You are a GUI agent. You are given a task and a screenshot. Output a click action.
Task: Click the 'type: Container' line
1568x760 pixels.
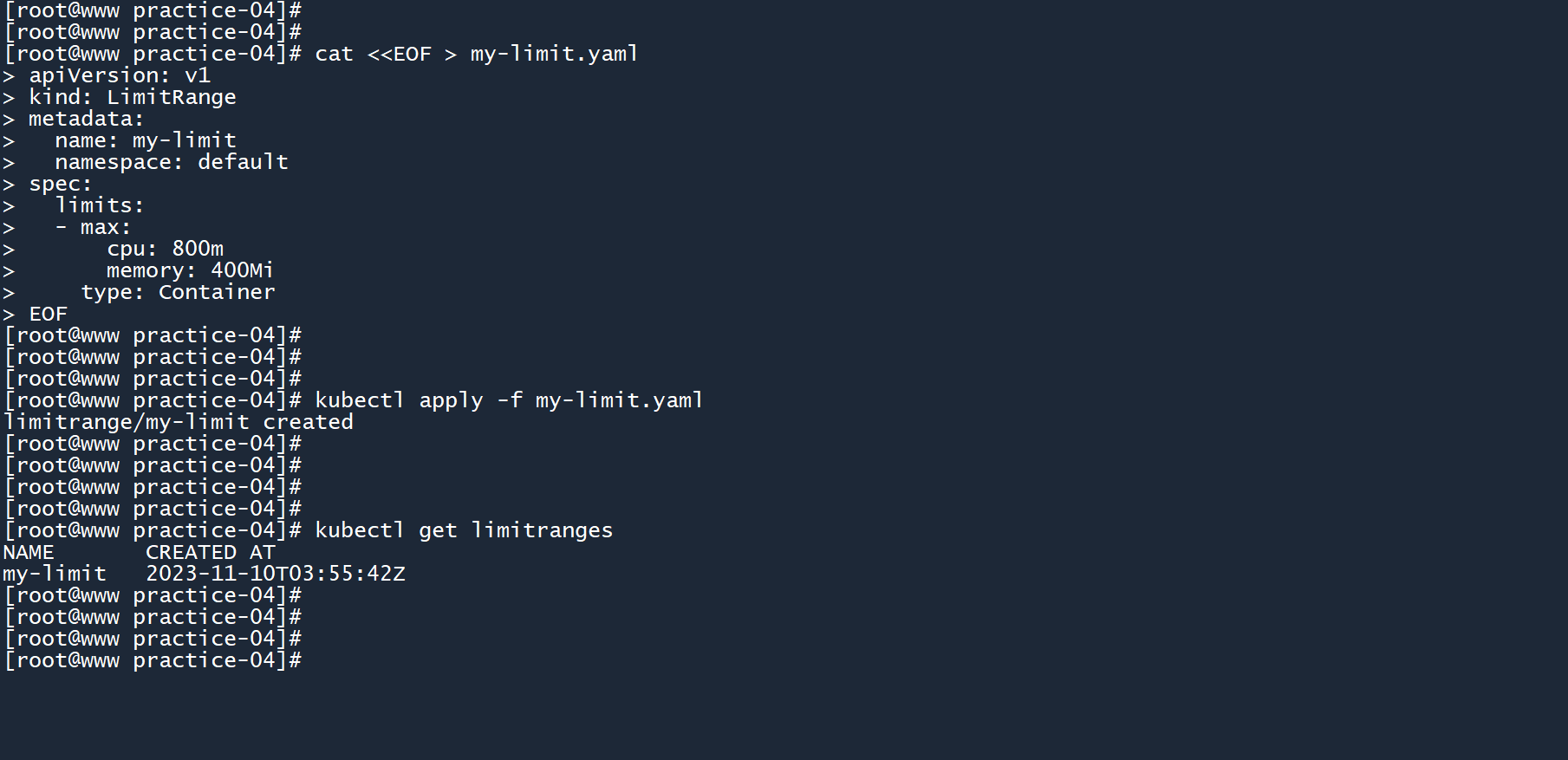[x=178, y=292]
